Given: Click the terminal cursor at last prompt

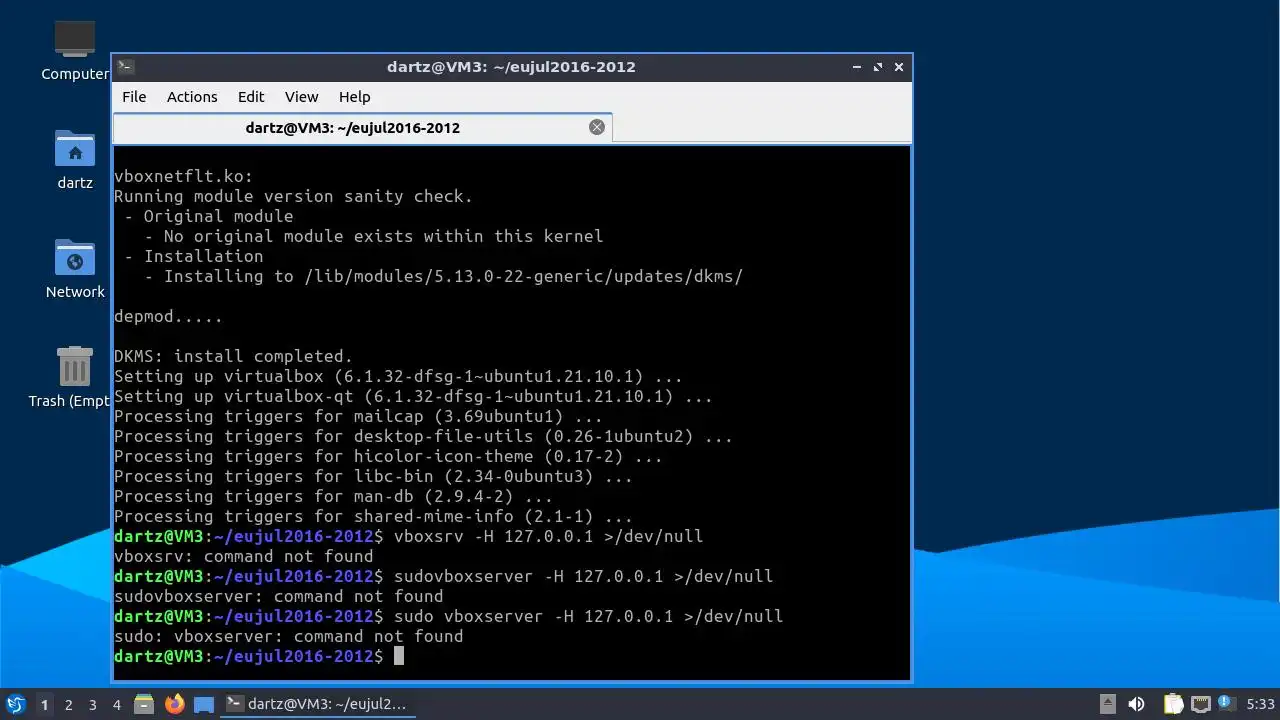Looking at the screenshot, I should pyautogui.click(x=398, y=656).
